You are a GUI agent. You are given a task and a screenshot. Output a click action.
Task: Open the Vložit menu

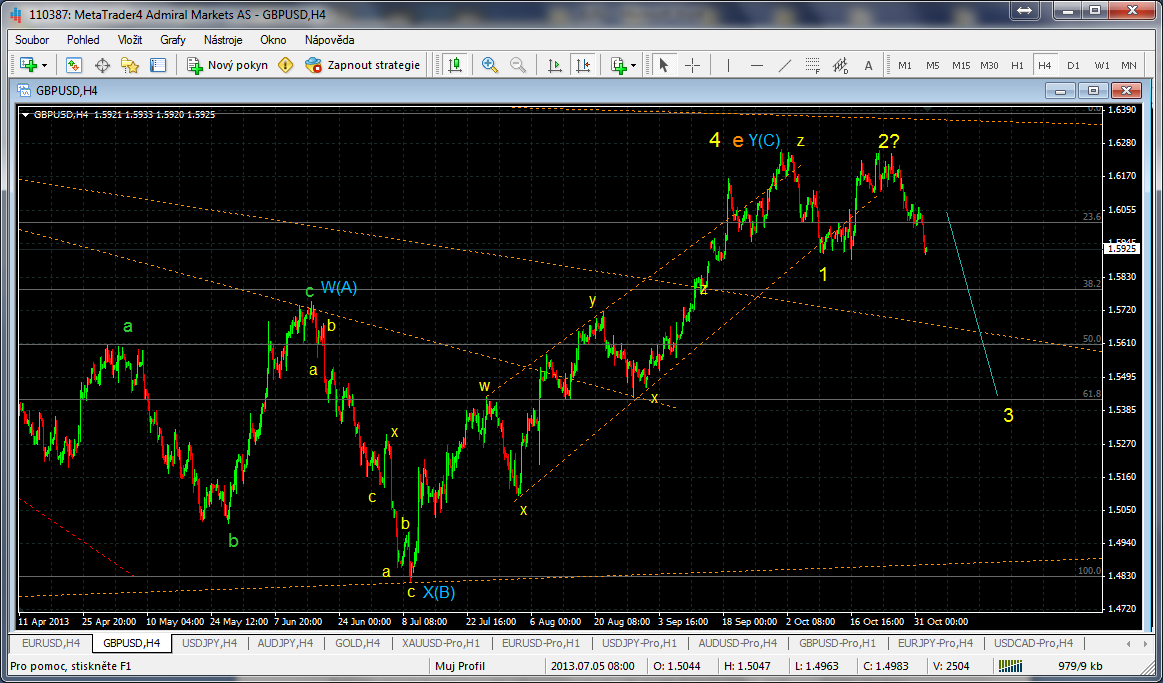tap(130, 40)
